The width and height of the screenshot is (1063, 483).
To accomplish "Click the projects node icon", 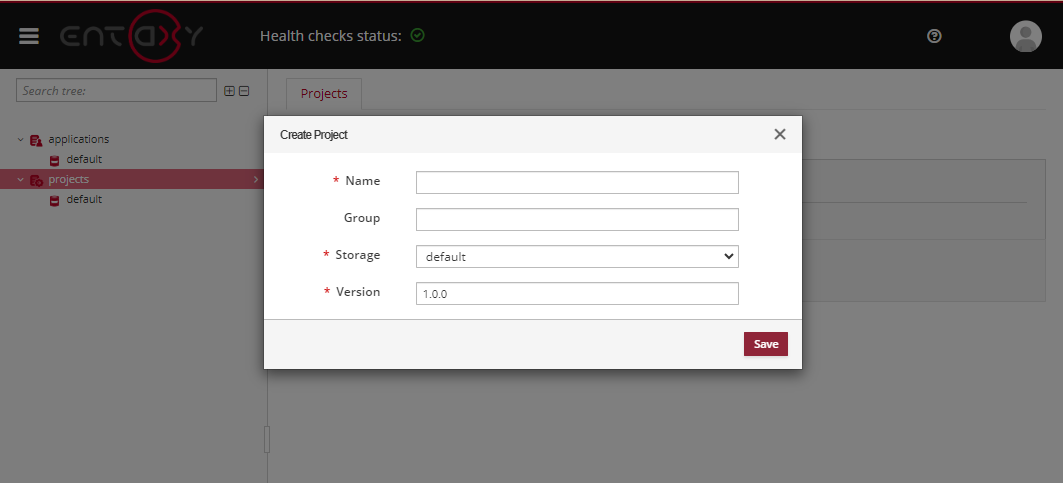I will pos(36,180).
